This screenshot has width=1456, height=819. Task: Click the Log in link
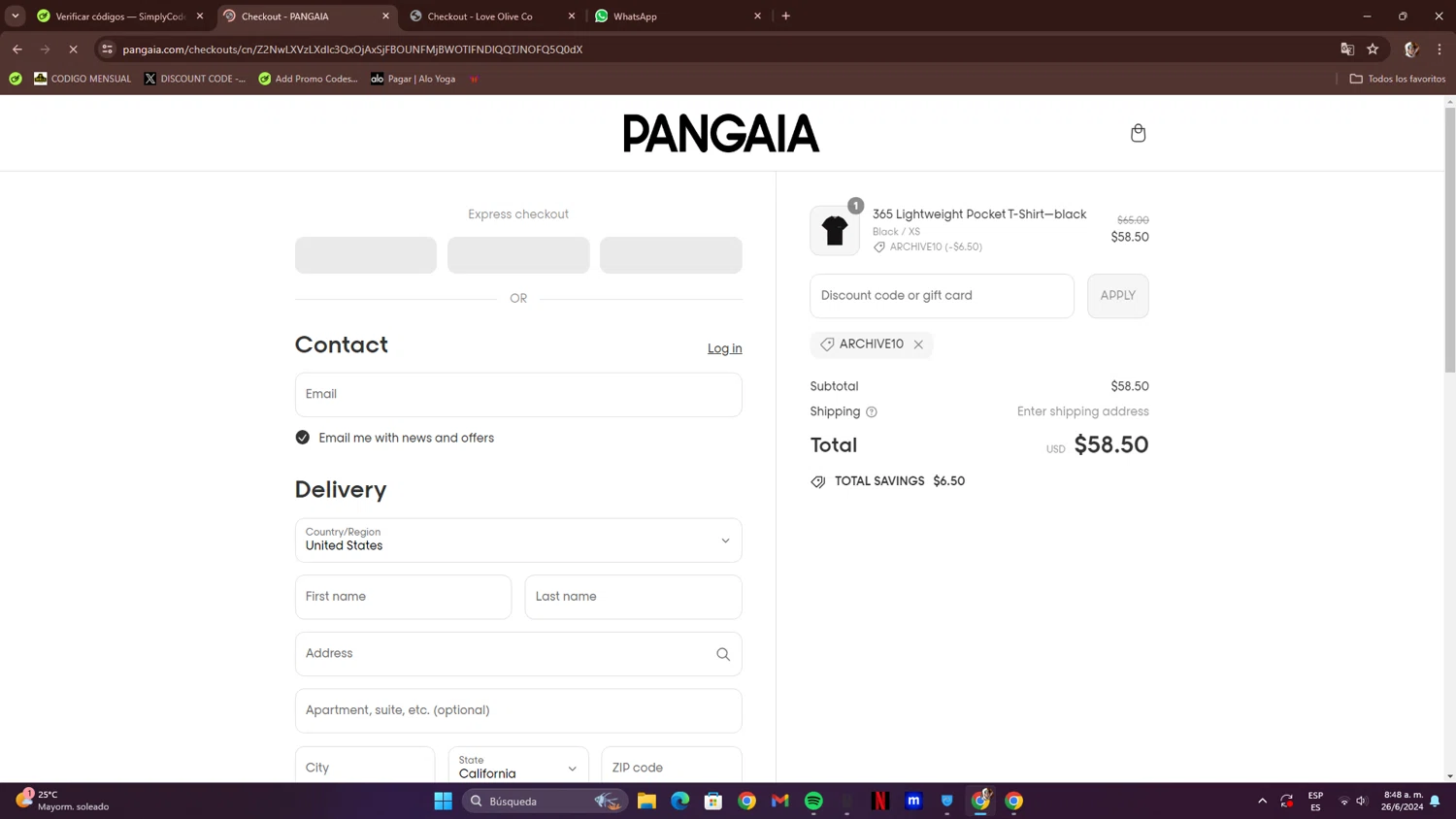tap(724, 348)
